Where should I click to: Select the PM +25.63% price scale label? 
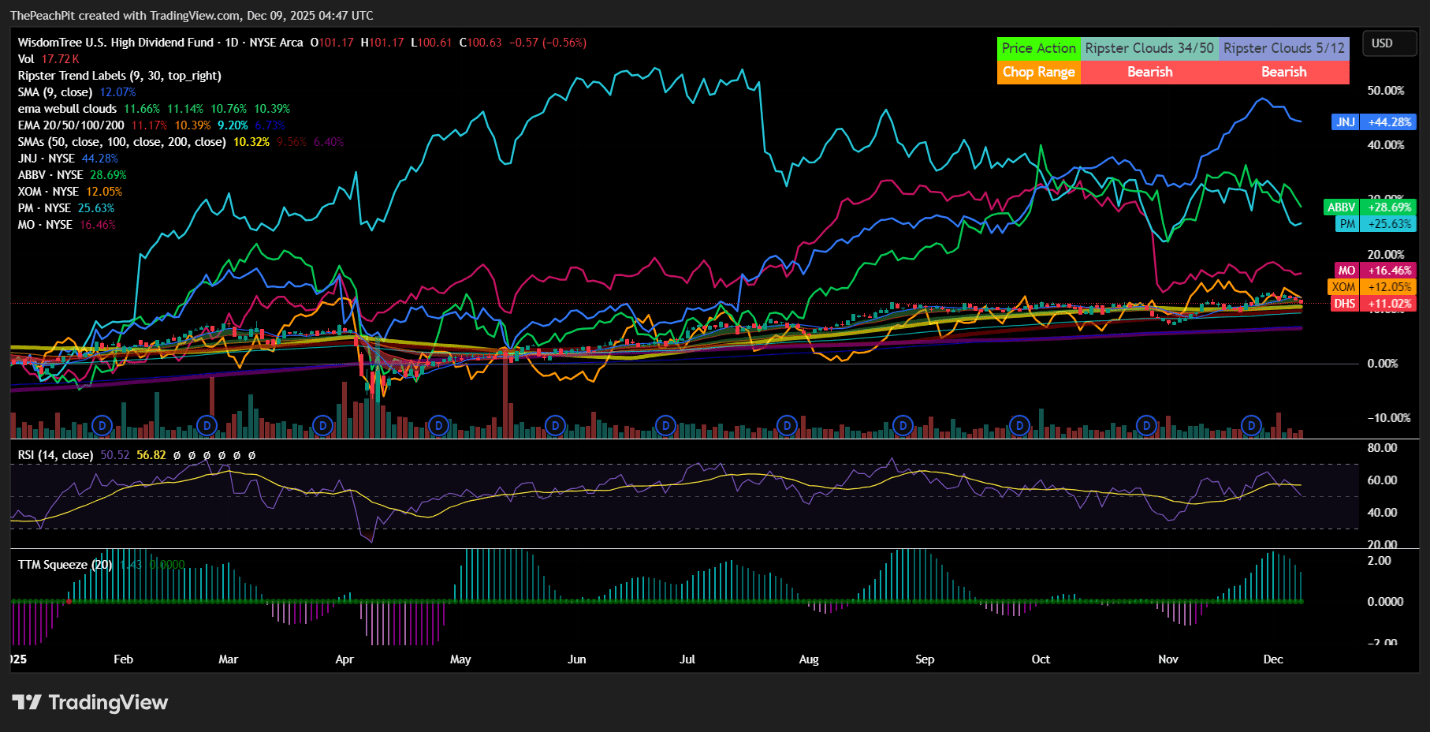(1372, 224)
